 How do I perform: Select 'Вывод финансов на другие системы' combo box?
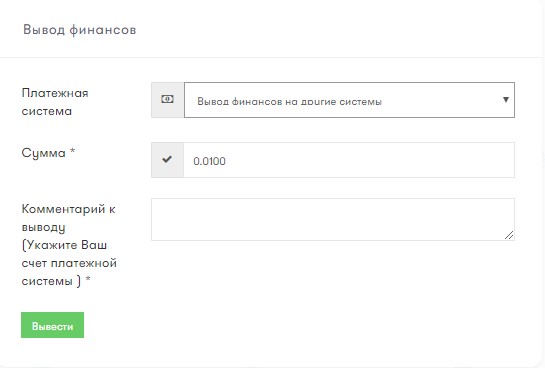pos(349,100)
